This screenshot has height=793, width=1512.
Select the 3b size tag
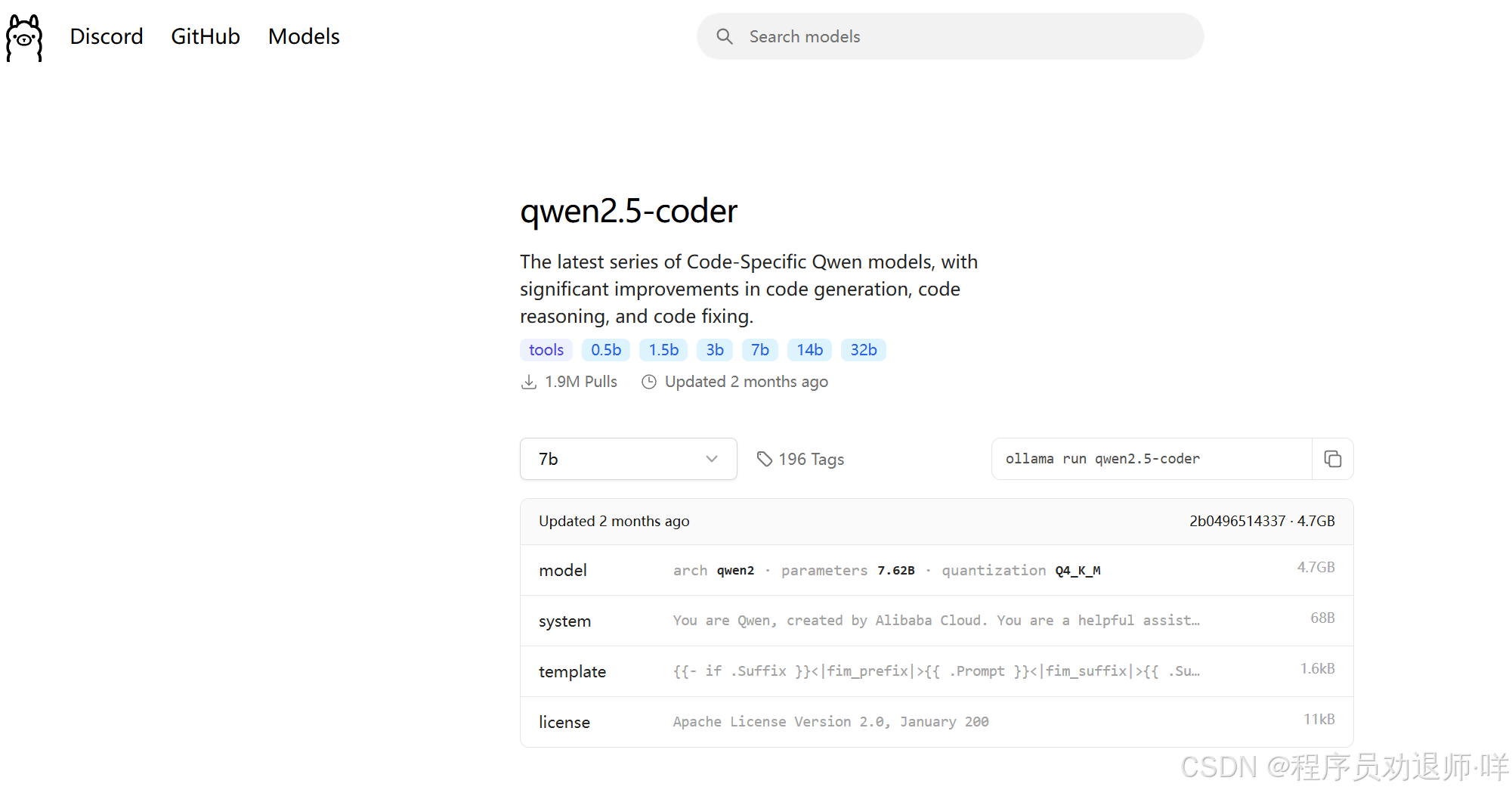click(x=715, y=350)
